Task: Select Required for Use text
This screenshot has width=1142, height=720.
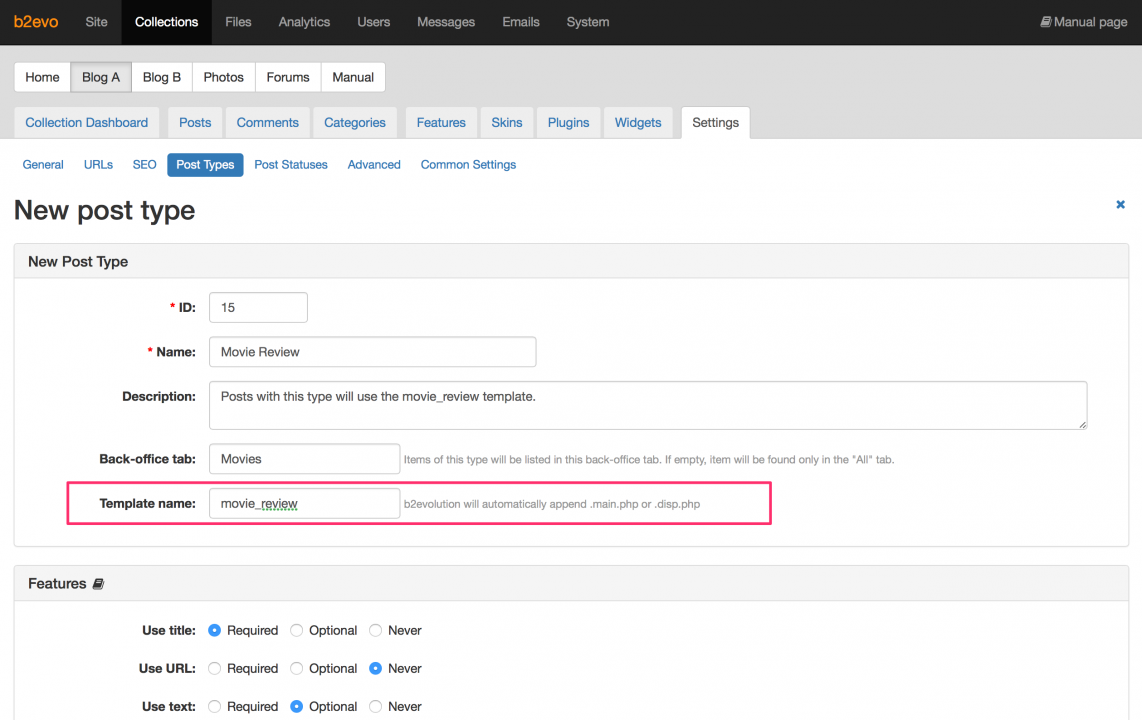Action: click(214, 706)
